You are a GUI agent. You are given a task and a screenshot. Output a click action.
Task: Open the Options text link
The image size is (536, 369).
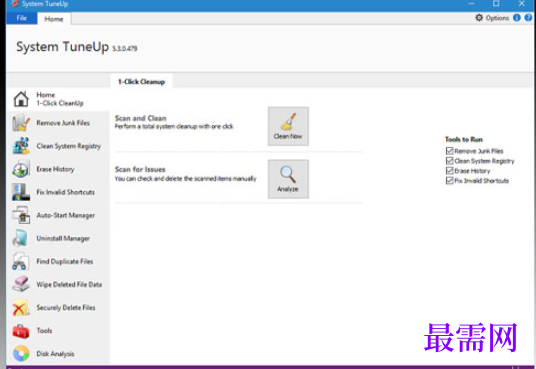click(497, 18)
